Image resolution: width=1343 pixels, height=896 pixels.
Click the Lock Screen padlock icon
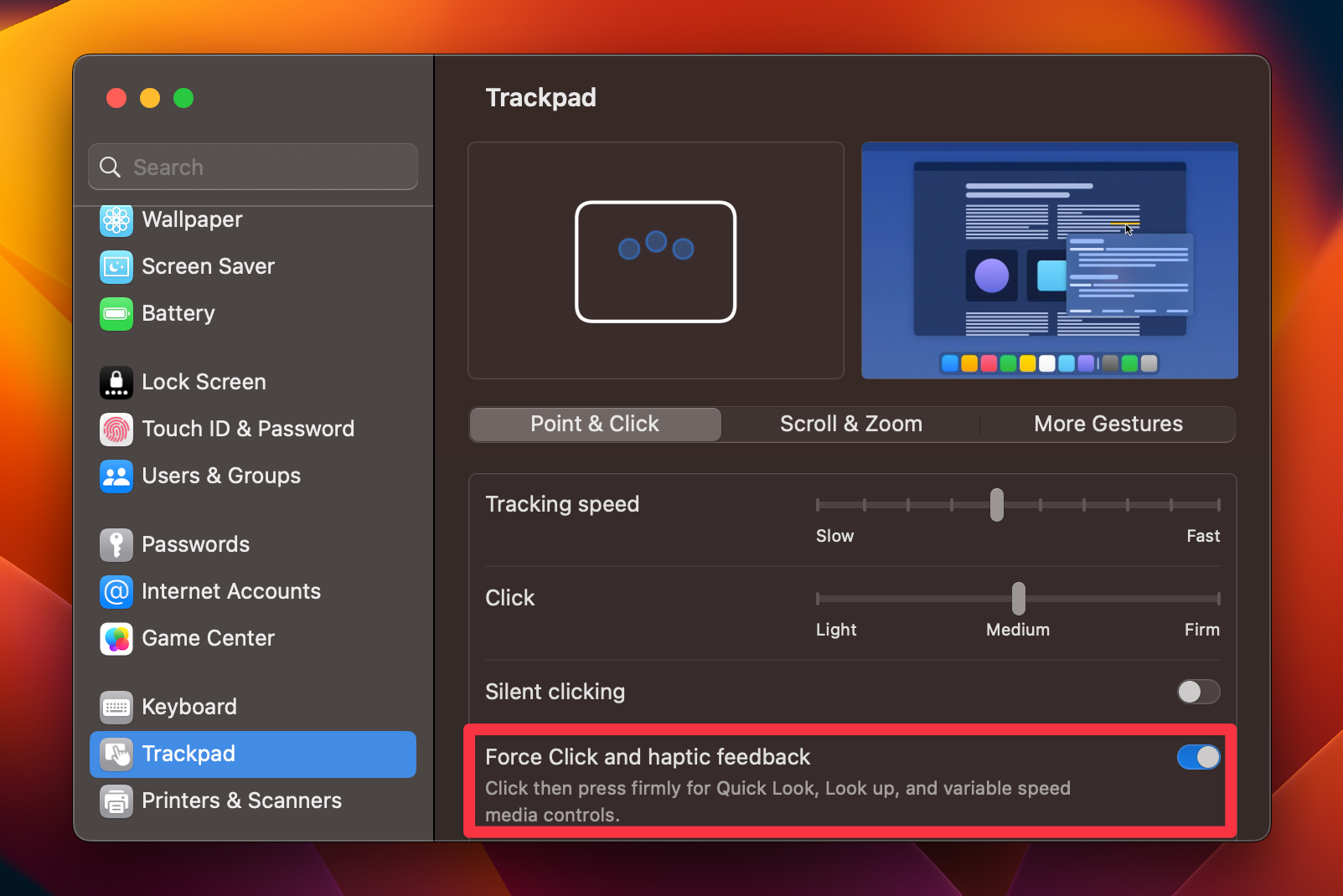(x=116, y=382)
